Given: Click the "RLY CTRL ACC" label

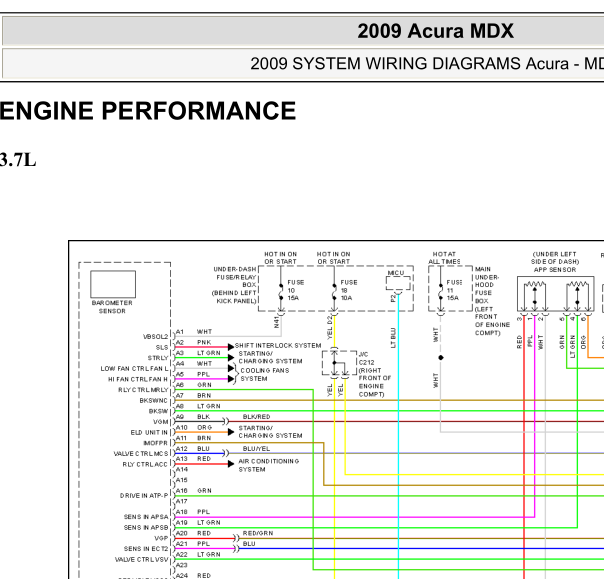Looking at the screenshot, I should coord(145,464).
